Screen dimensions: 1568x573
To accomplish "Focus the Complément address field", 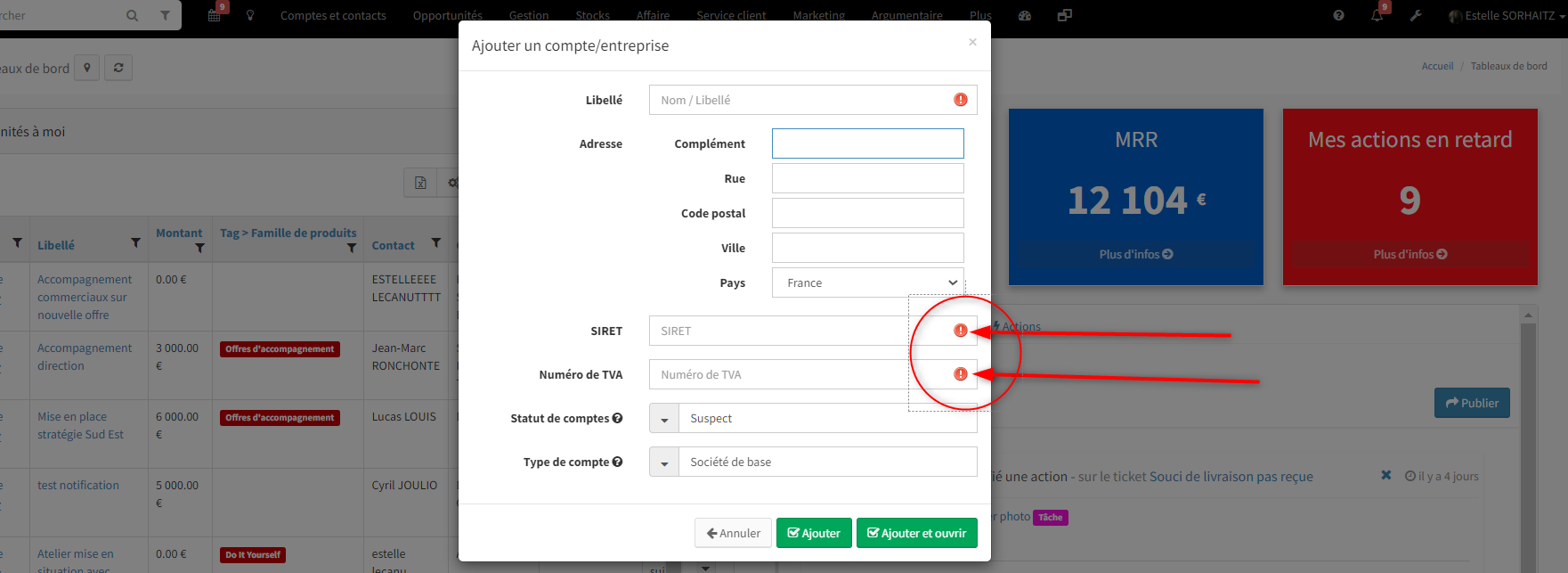I will (x=867, y=143).
